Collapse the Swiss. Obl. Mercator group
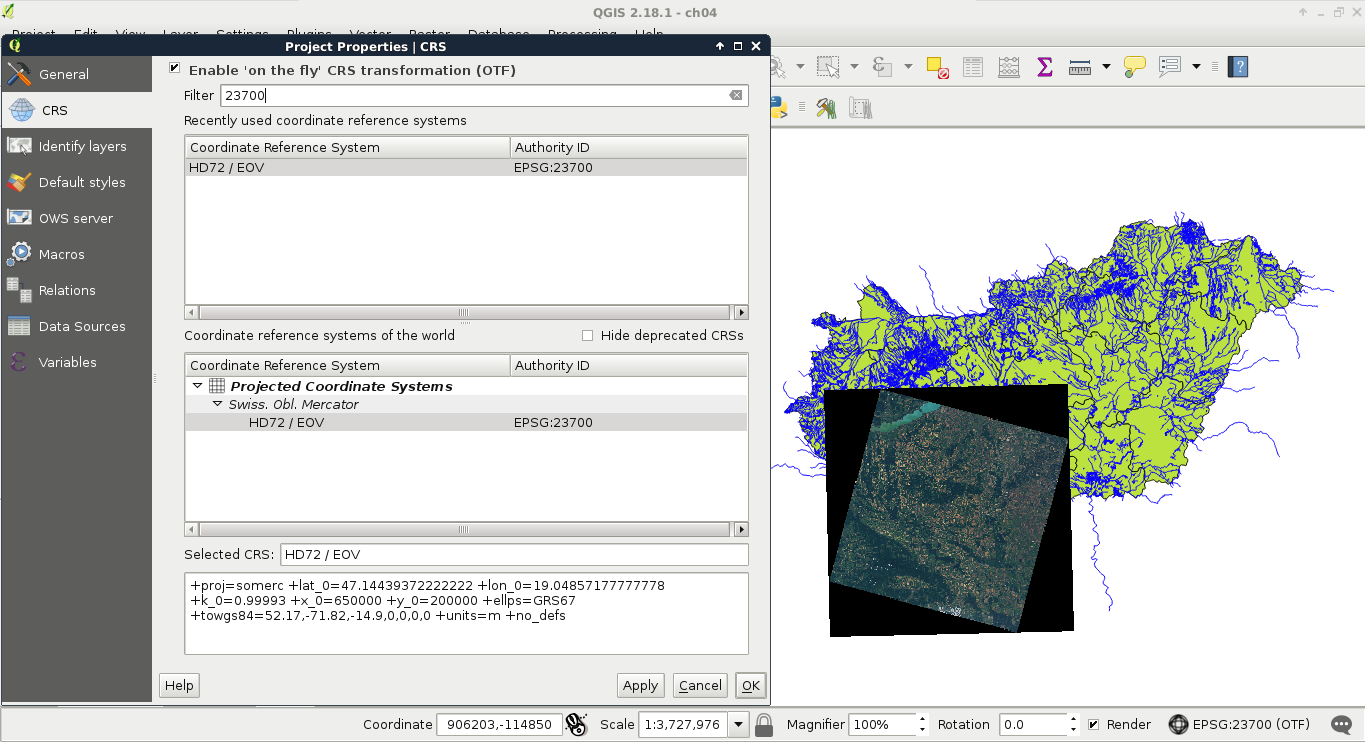The width and height of the screenshot is (1365, 742). pos(217,404)
